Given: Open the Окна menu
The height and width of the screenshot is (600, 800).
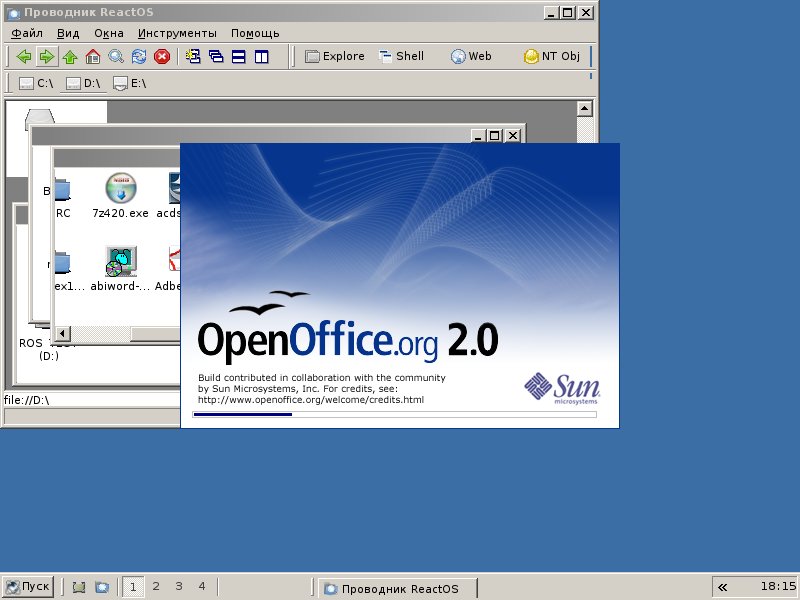Looking at the screenshot, I should [x=109, y=33].
